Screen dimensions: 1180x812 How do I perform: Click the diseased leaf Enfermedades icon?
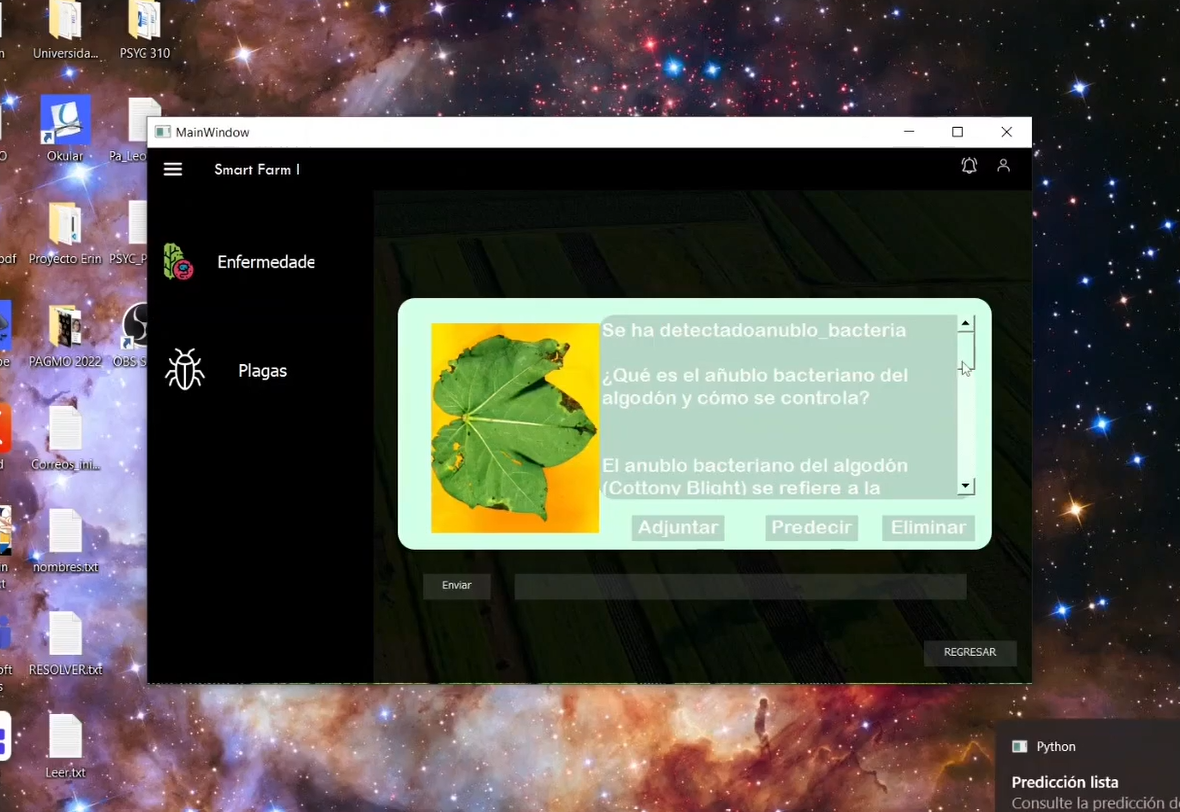(178, 262)
